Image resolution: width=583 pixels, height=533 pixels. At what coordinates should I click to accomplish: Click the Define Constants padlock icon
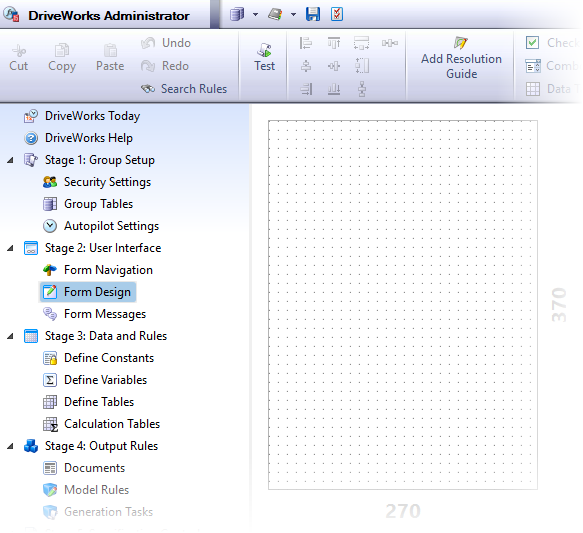(50, 358)
